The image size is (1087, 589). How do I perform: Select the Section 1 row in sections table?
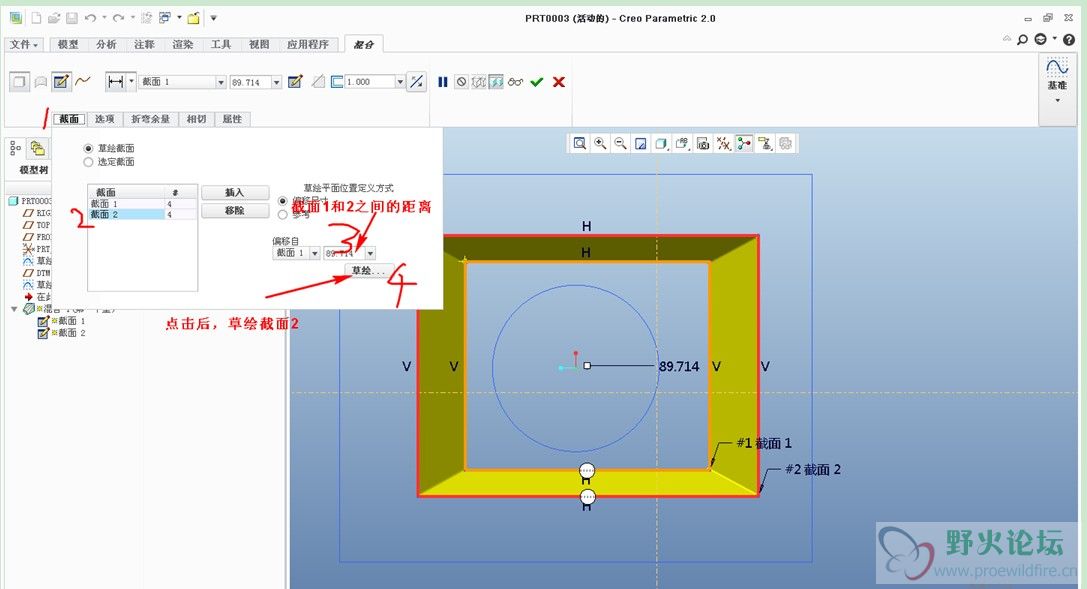click(143, 204)
